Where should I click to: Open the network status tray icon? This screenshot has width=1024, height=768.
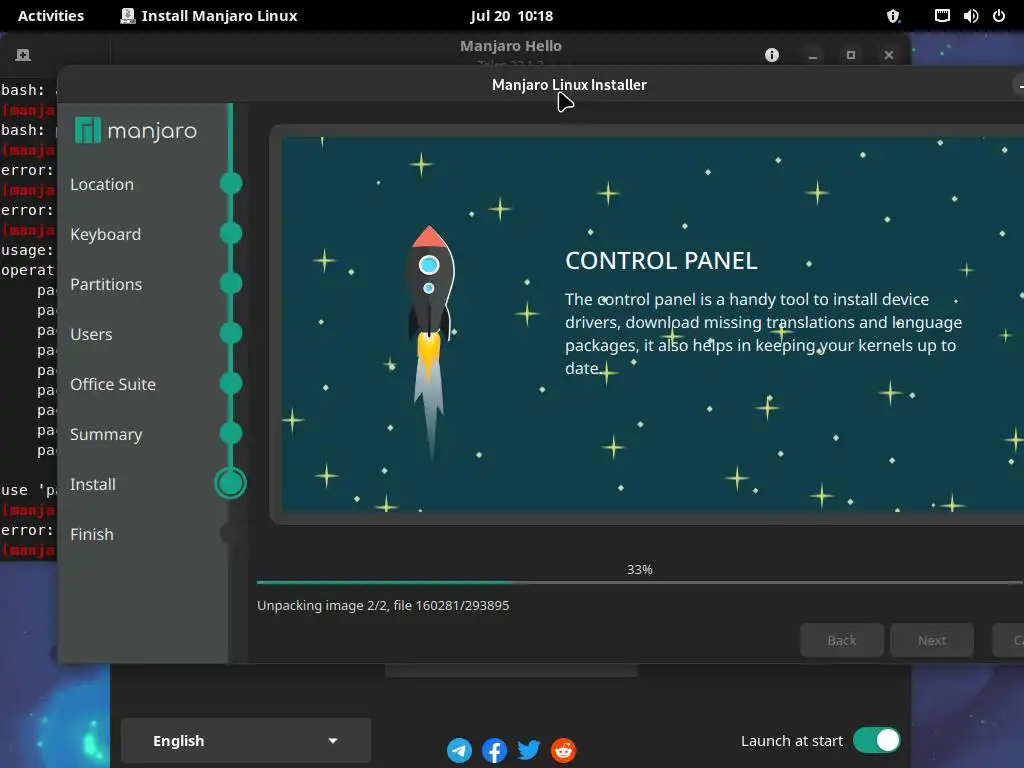(942, 16)
